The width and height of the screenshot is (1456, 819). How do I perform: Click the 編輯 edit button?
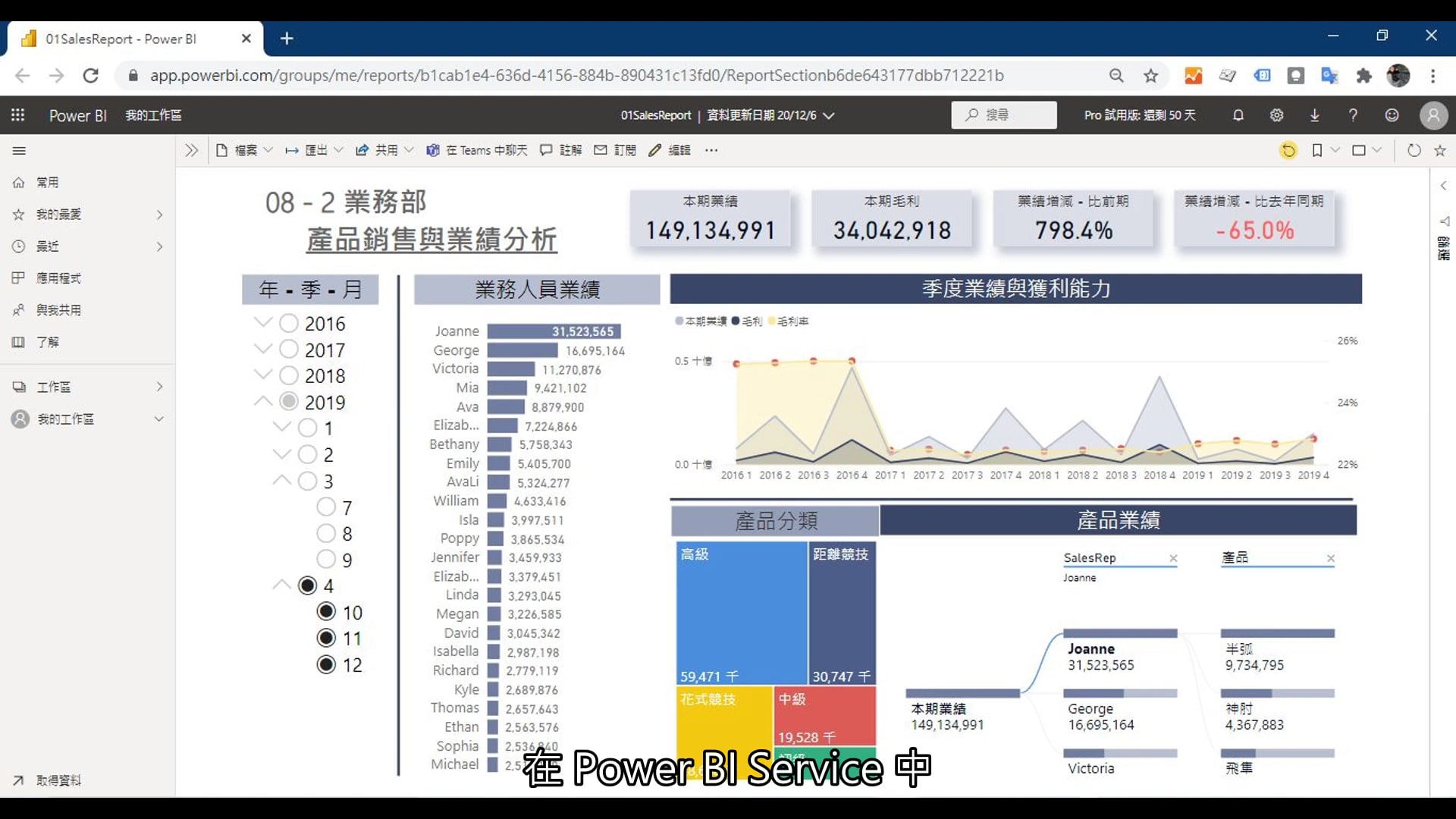(x=670, y=150)
